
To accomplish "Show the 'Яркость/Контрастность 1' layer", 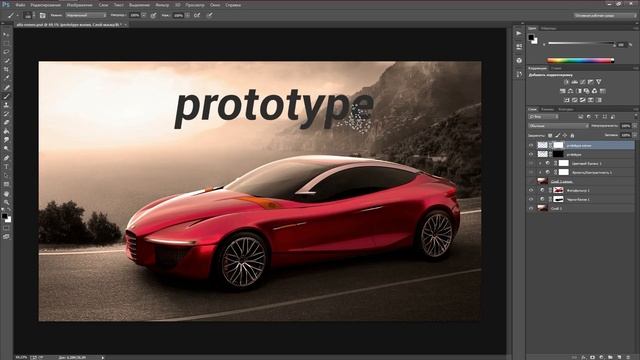I will coord(531,172).
